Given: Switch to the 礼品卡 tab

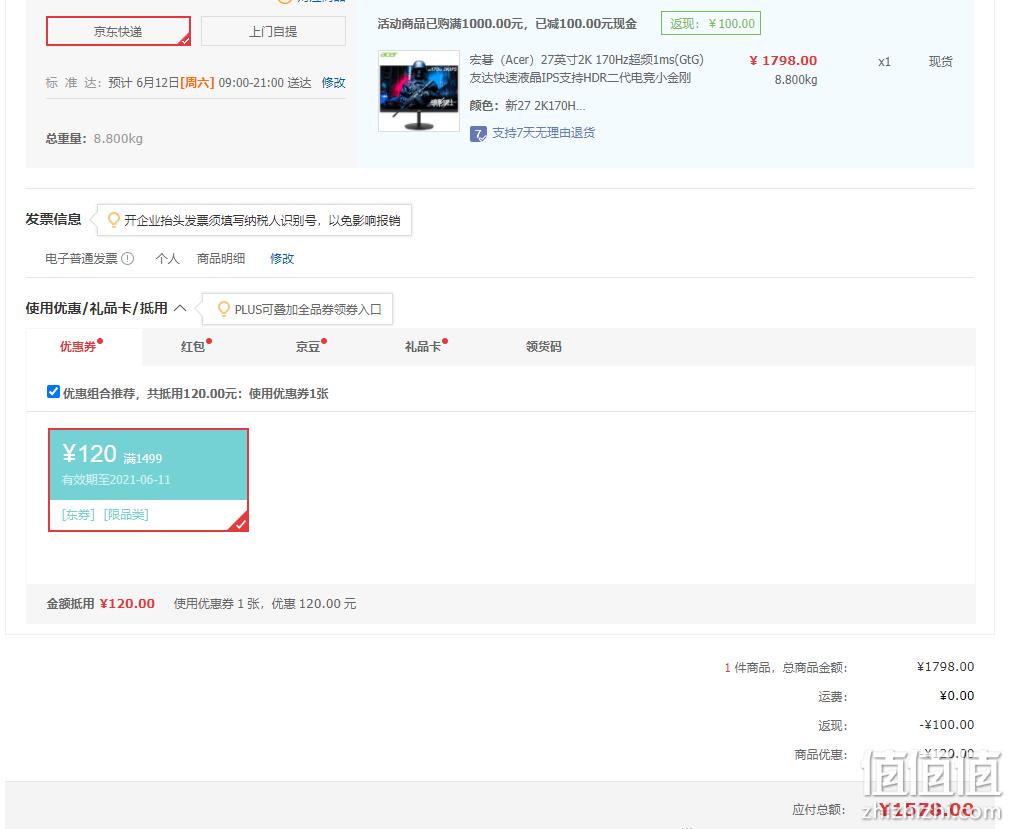Looking at the screenshot, I should (x=424, y=347).
